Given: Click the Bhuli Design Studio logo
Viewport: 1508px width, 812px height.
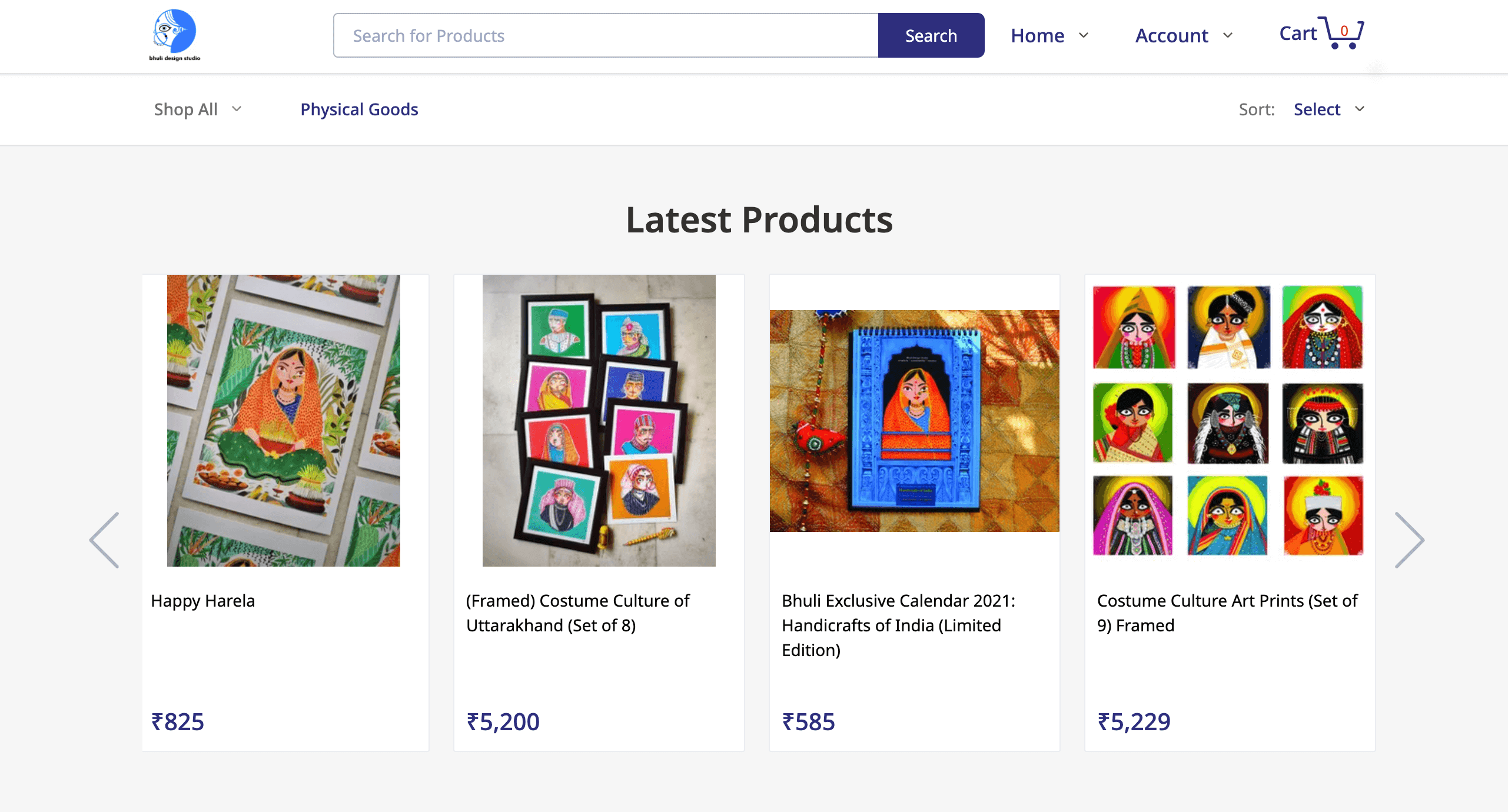Looking at the screenshot, I should tap(174, 34).
